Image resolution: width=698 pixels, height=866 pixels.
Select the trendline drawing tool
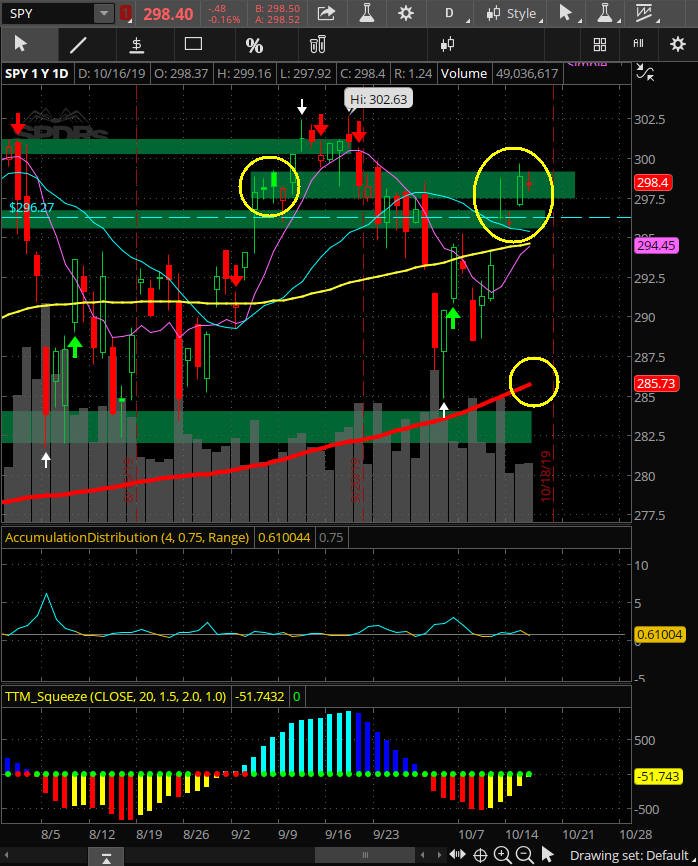pos(78,45)
